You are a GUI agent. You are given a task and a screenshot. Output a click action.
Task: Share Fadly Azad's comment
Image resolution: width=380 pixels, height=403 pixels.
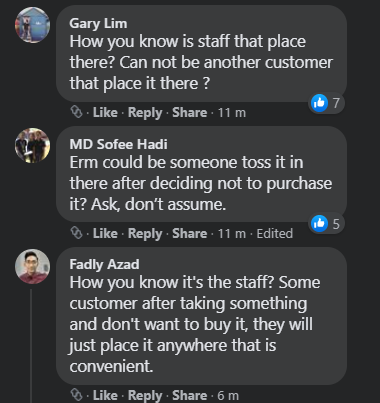[x=189, y=395]
